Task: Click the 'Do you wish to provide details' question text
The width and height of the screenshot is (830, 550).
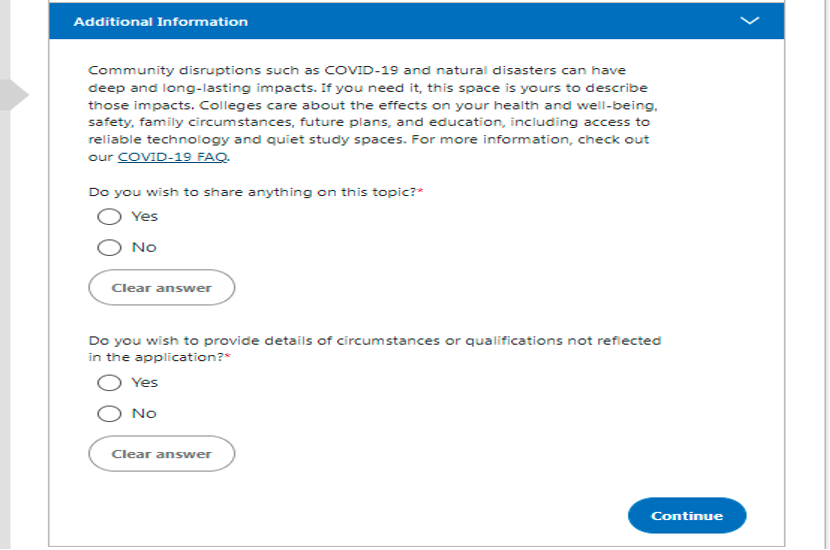Action: pos(375,349)
